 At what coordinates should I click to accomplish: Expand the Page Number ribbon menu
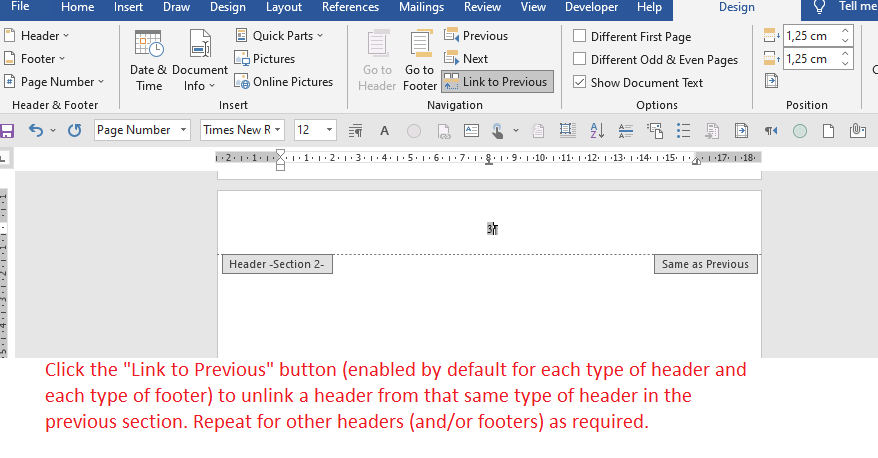[54, 82]
